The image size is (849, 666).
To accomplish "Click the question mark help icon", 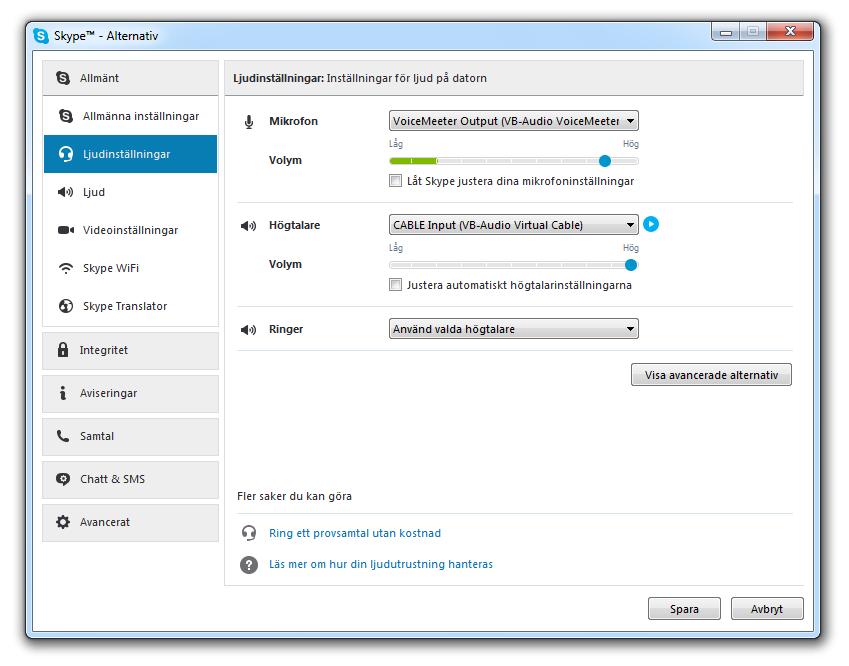I will coord(249,565).
